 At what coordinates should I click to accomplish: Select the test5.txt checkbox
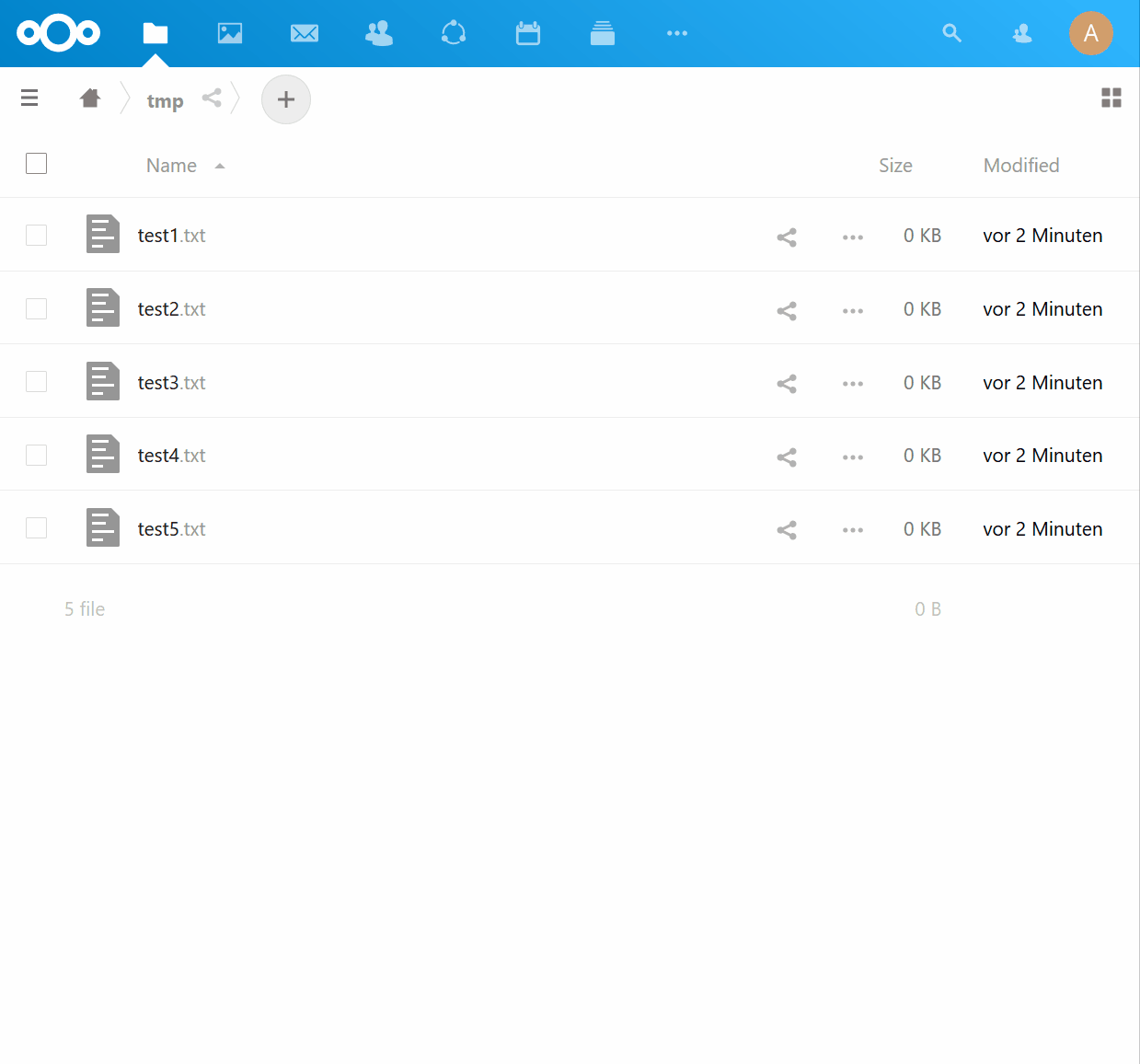point(37,528)
